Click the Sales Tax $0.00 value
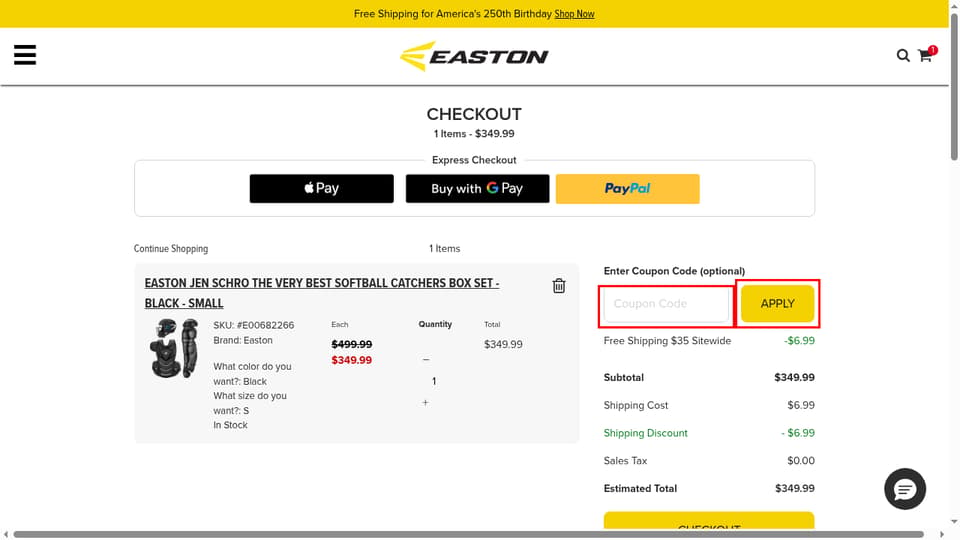 (x=801, y=461)
